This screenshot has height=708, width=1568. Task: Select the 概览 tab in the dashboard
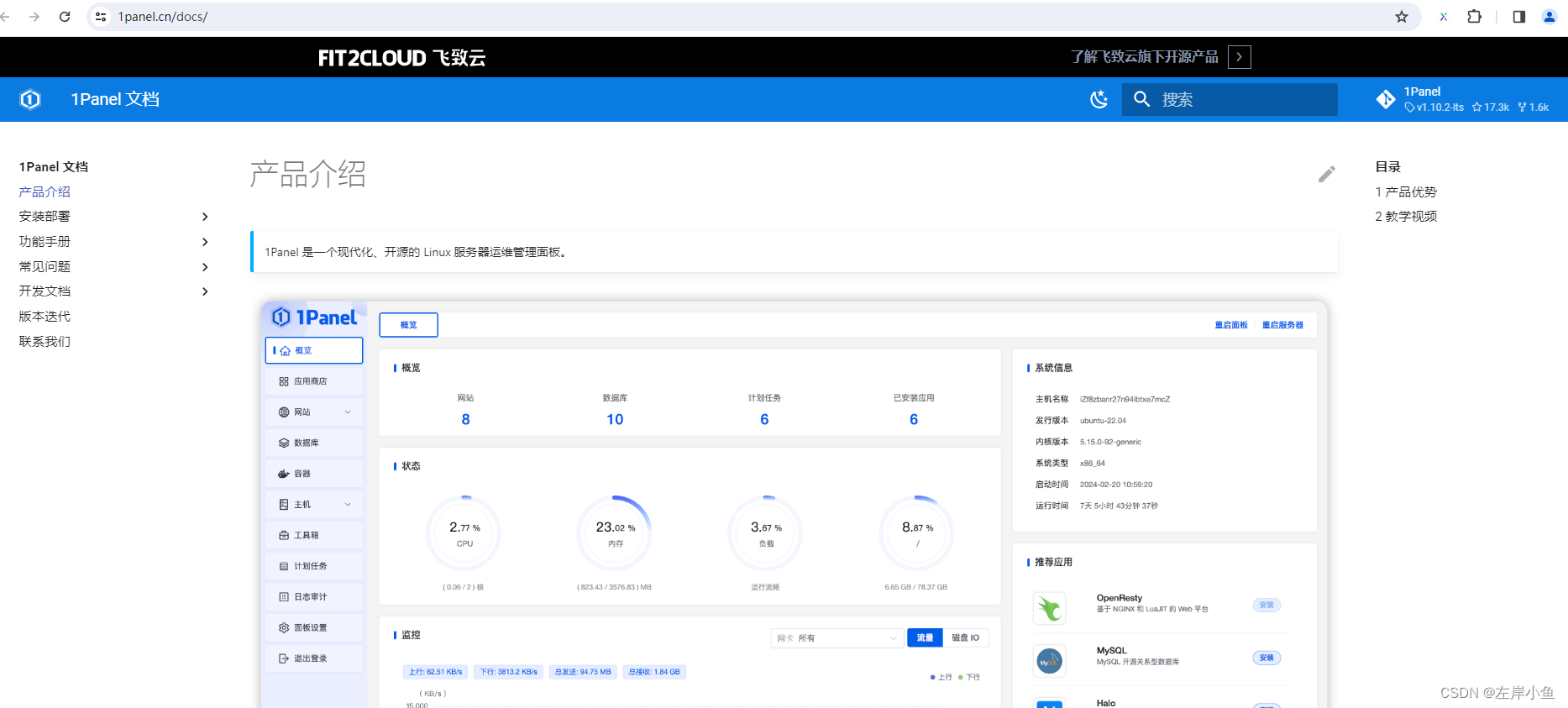point(408,325)
